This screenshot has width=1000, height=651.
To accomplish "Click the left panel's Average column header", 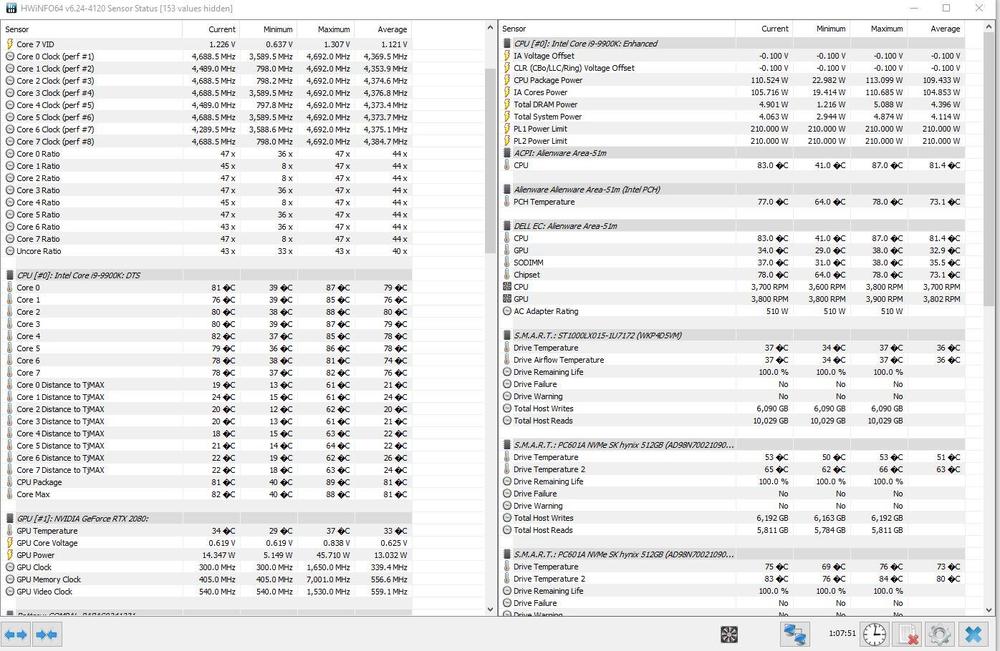I will tap(391, 29).
